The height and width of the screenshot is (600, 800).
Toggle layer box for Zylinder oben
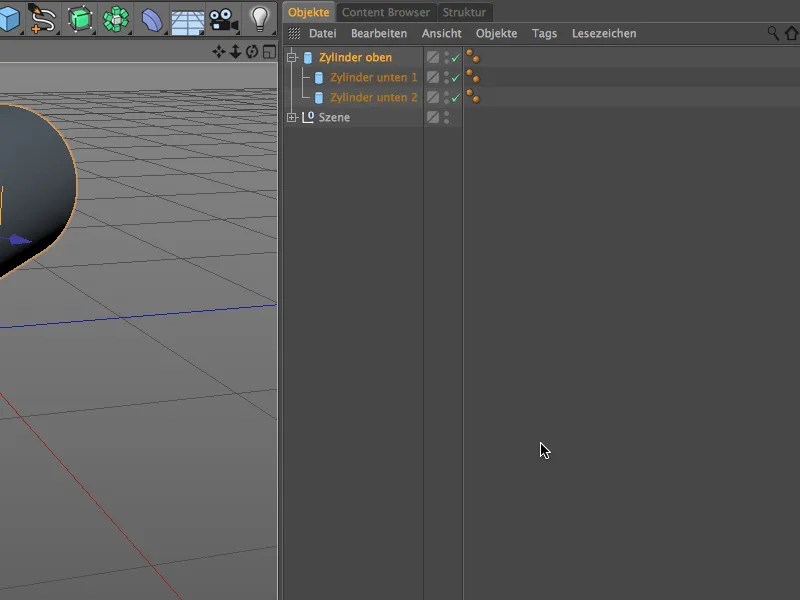coord(433,57)
